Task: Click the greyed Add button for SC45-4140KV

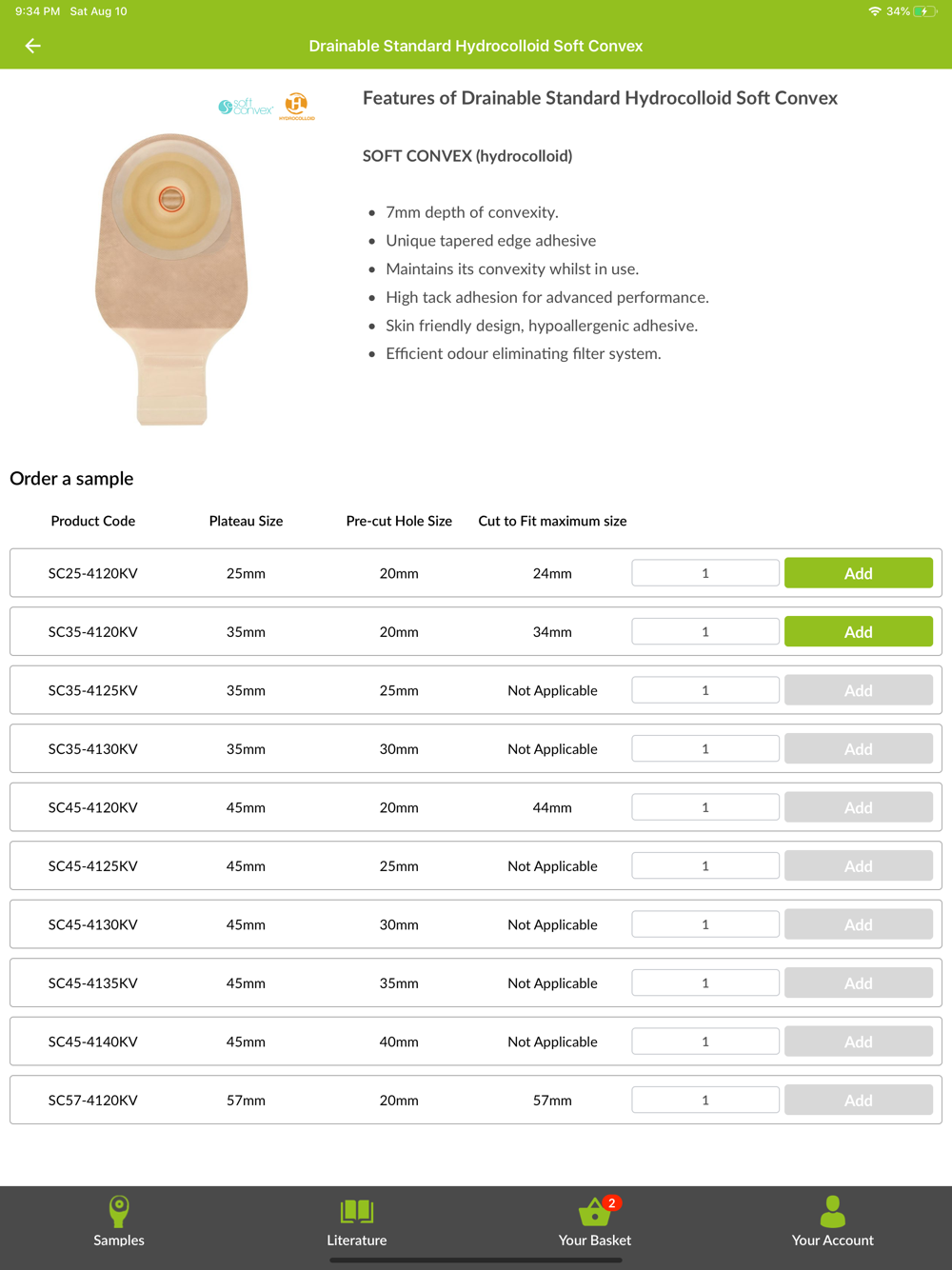Action: (858, 1042)
